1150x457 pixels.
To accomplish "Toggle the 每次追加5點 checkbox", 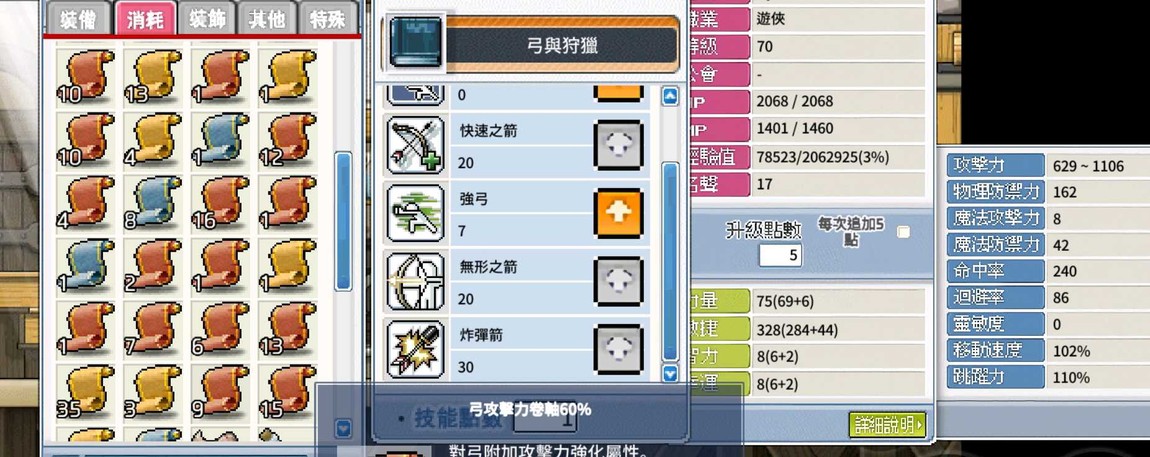I will click(x=904, y=232).
